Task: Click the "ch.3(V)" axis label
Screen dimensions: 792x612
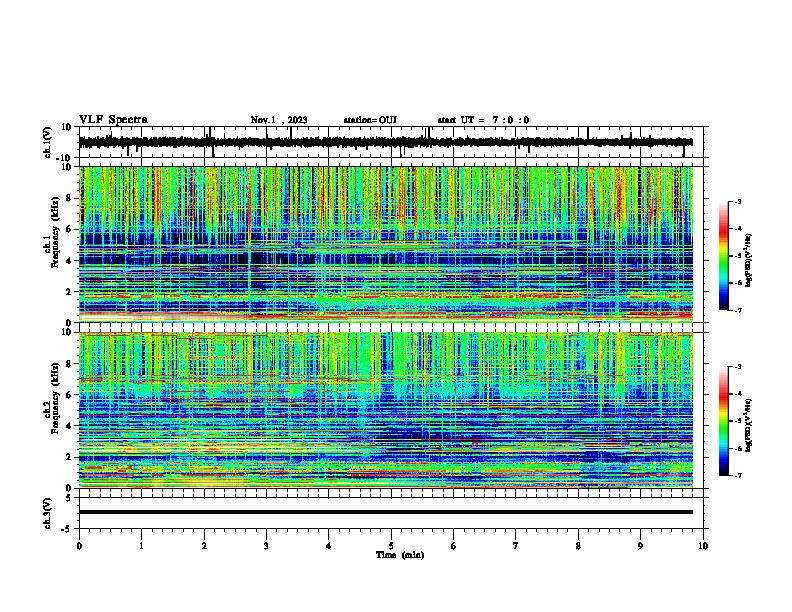Action: [48, 513]
